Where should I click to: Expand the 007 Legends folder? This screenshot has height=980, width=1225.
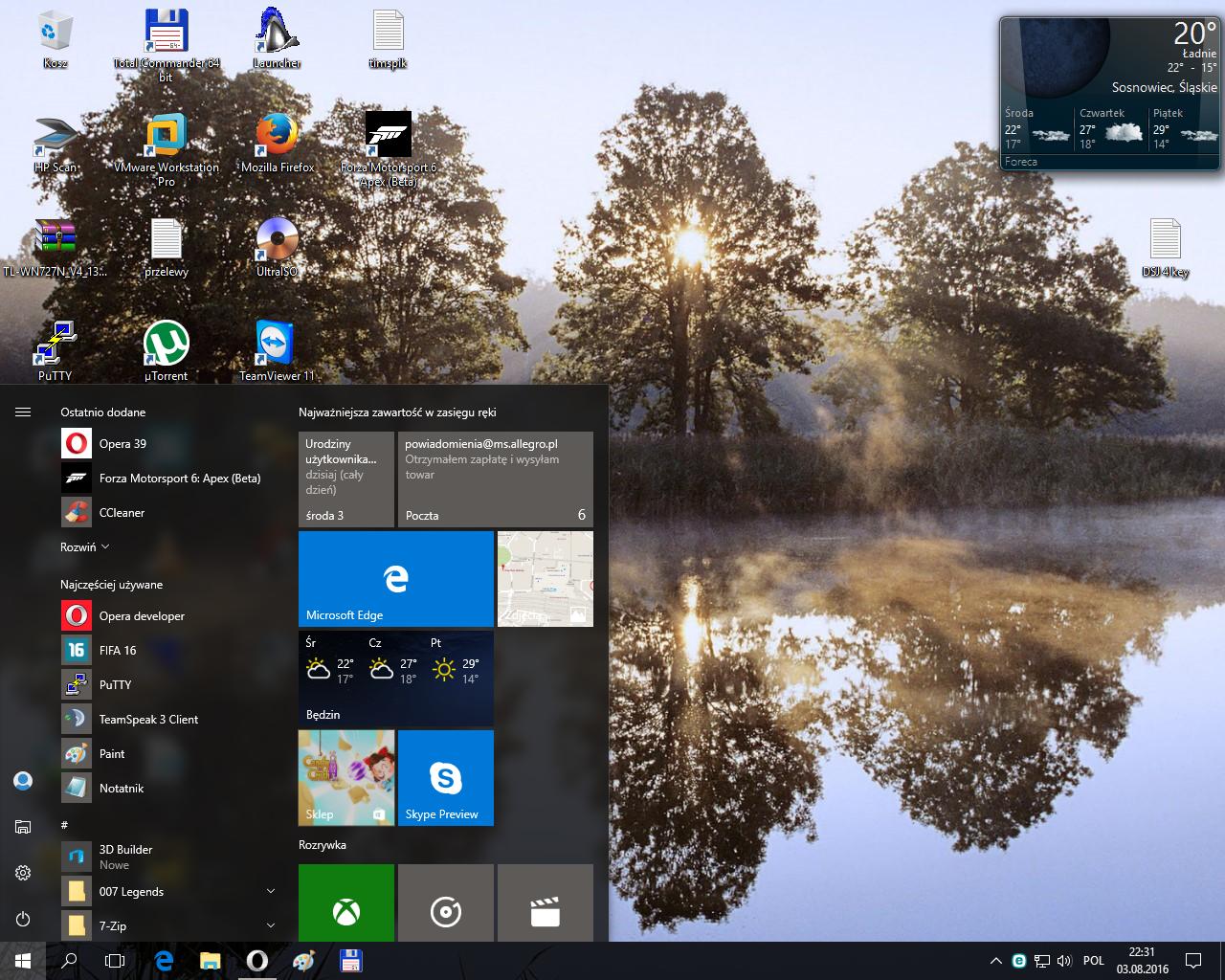[167, 892]
